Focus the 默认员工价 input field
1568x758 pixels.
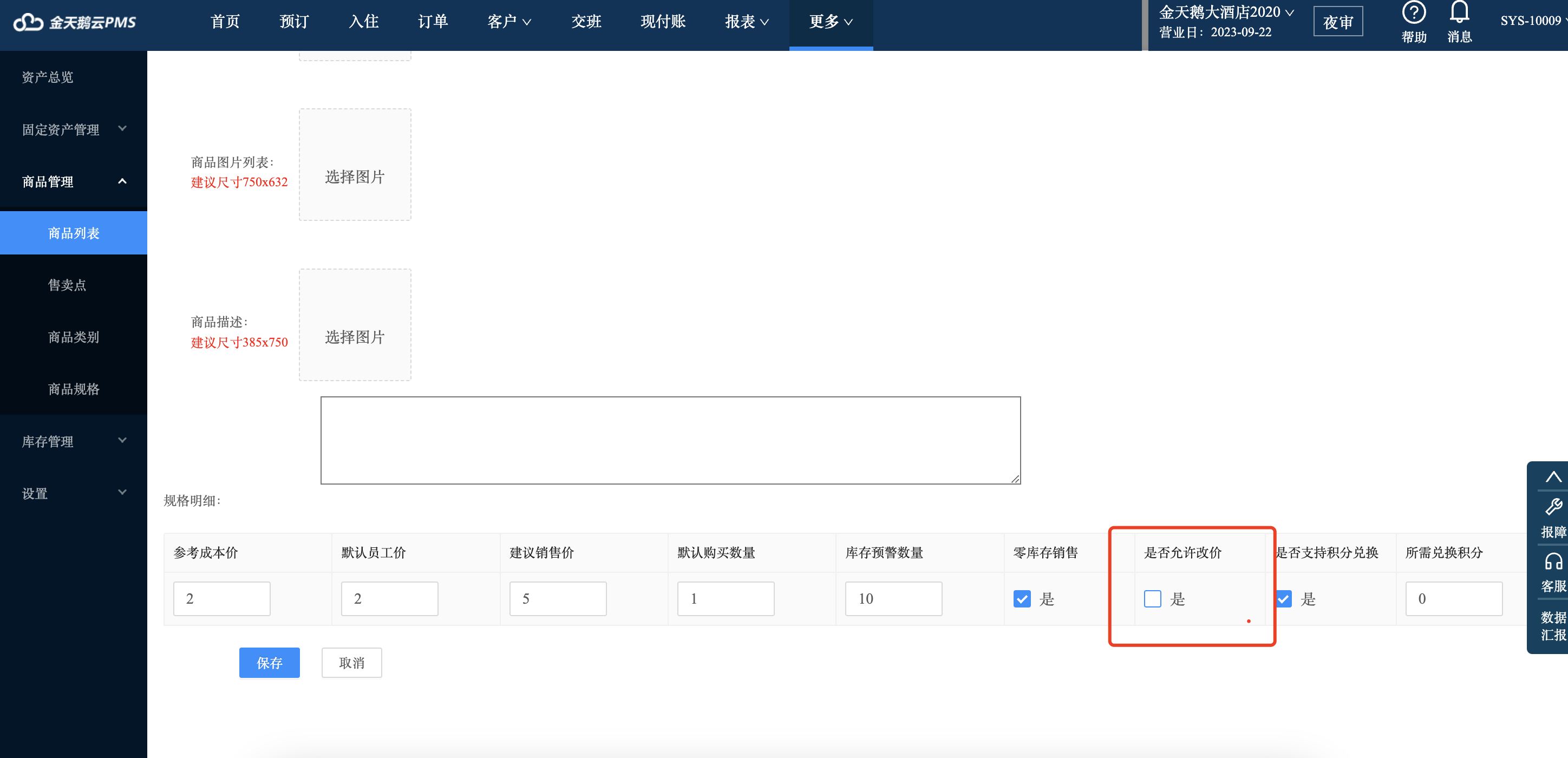(390, 598)
